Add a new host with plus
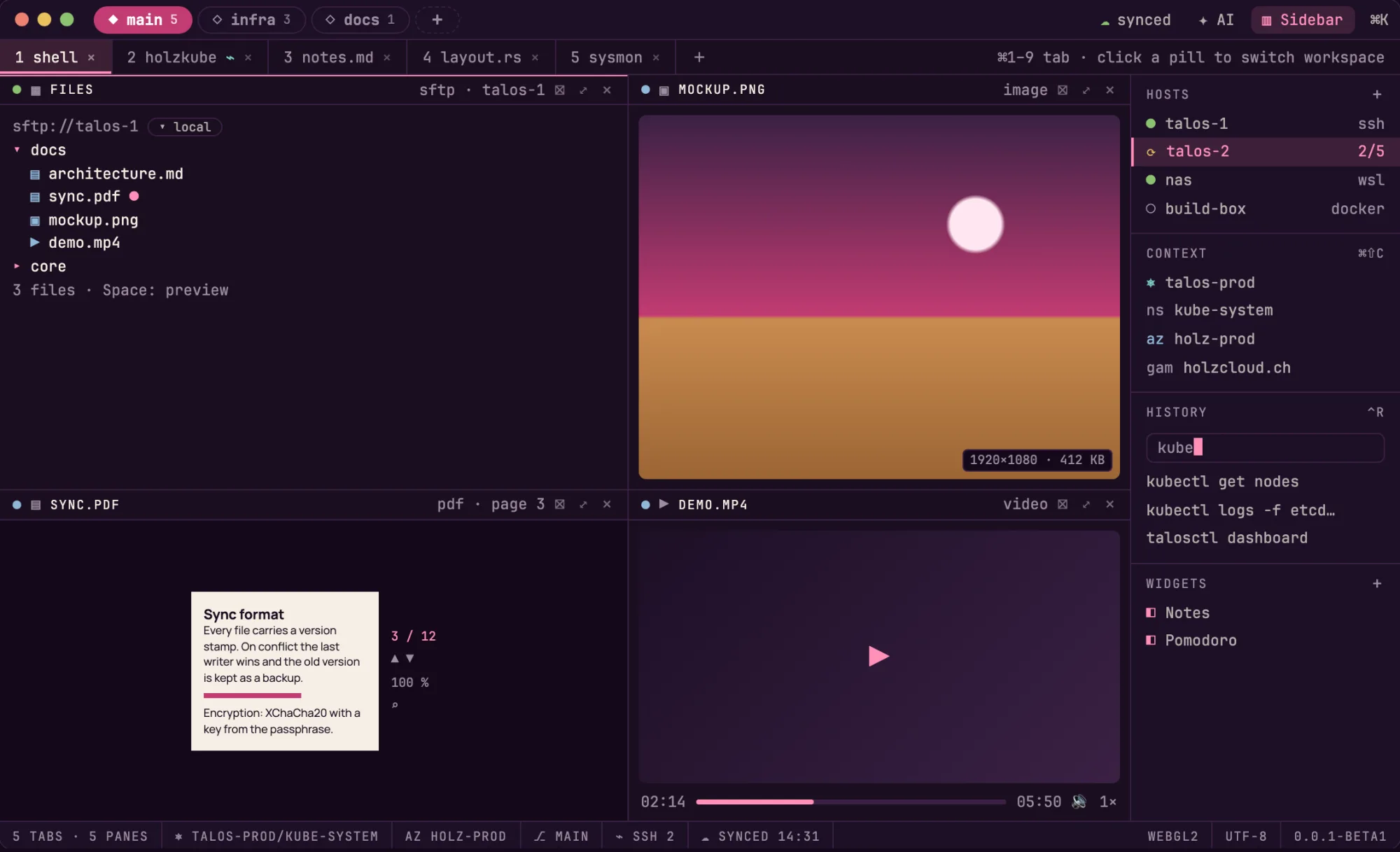Viewport: 1400px width, 852px height. (1377, 94)
